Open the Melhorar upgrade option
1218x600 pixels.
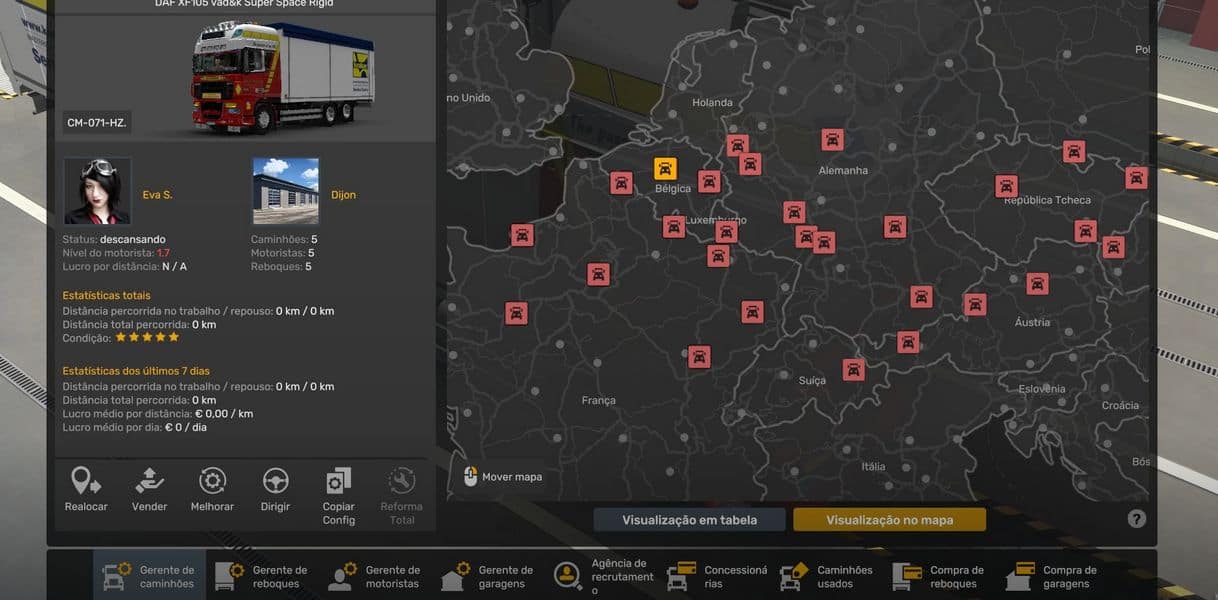(212, 482)
